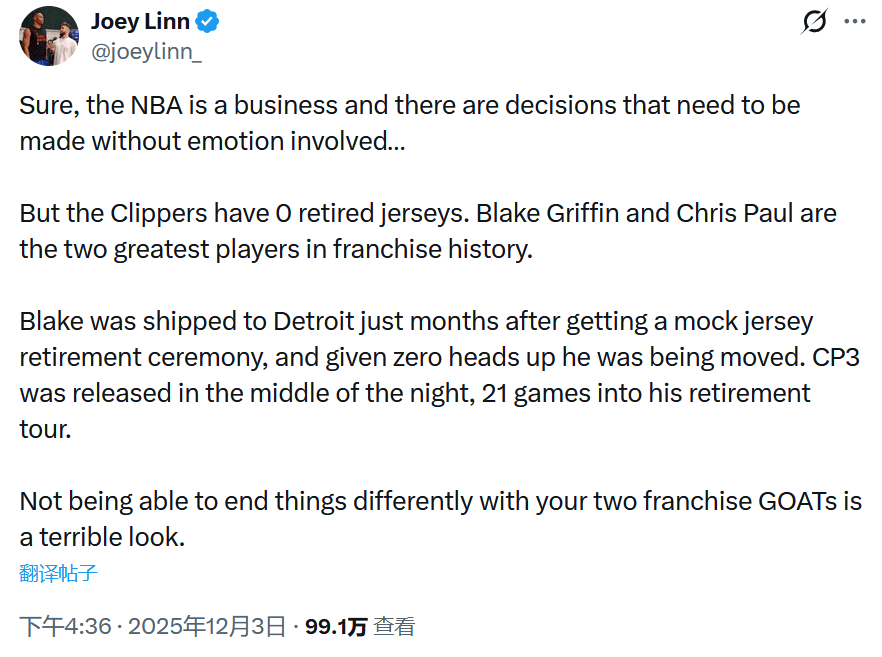
Task: Open the more options ellipsis menu
Action: (x=854, y=21)
